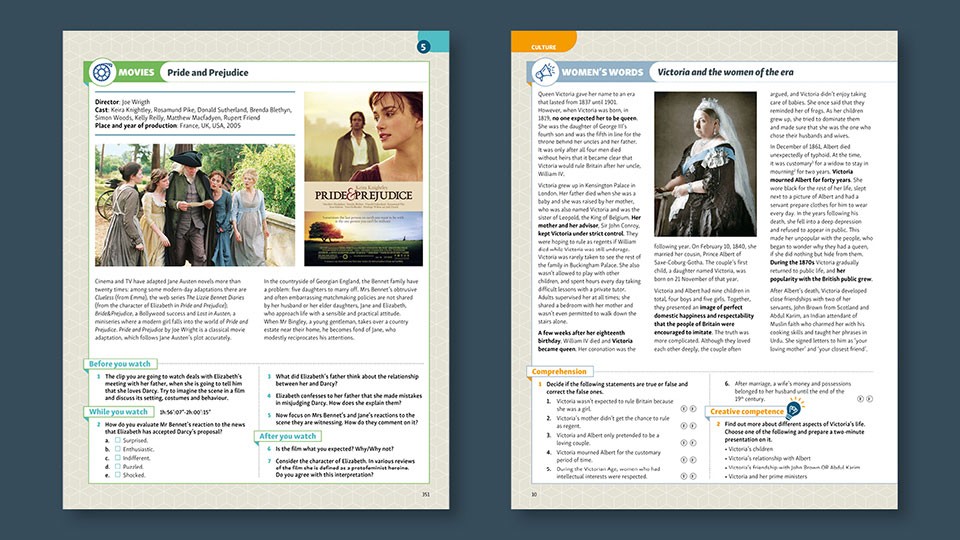Click the blue number 5 badge
This screenshot has width=960, height=540.
pyautogui.click(x=424, y=47)
